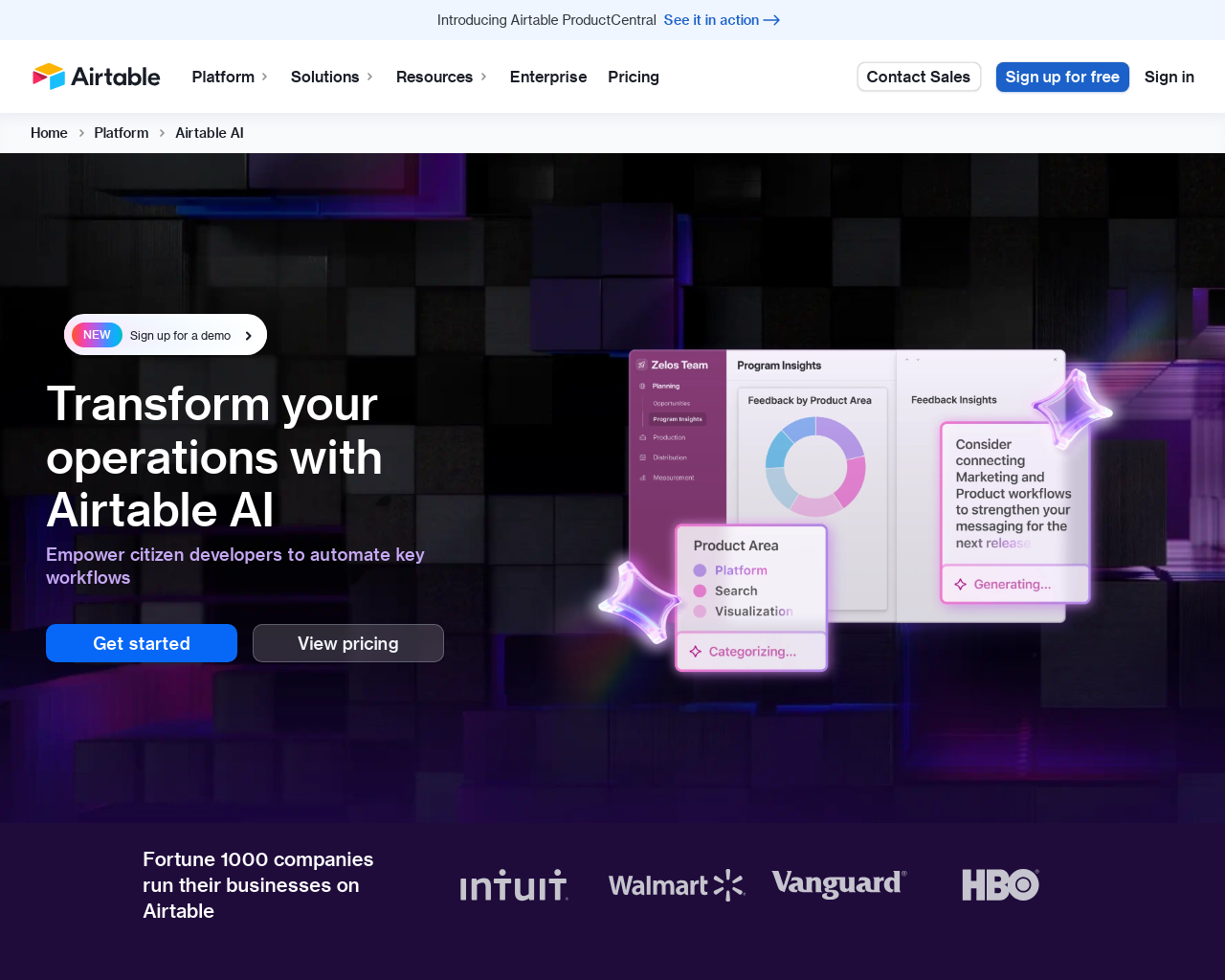Click the HBO logo

1000,885
